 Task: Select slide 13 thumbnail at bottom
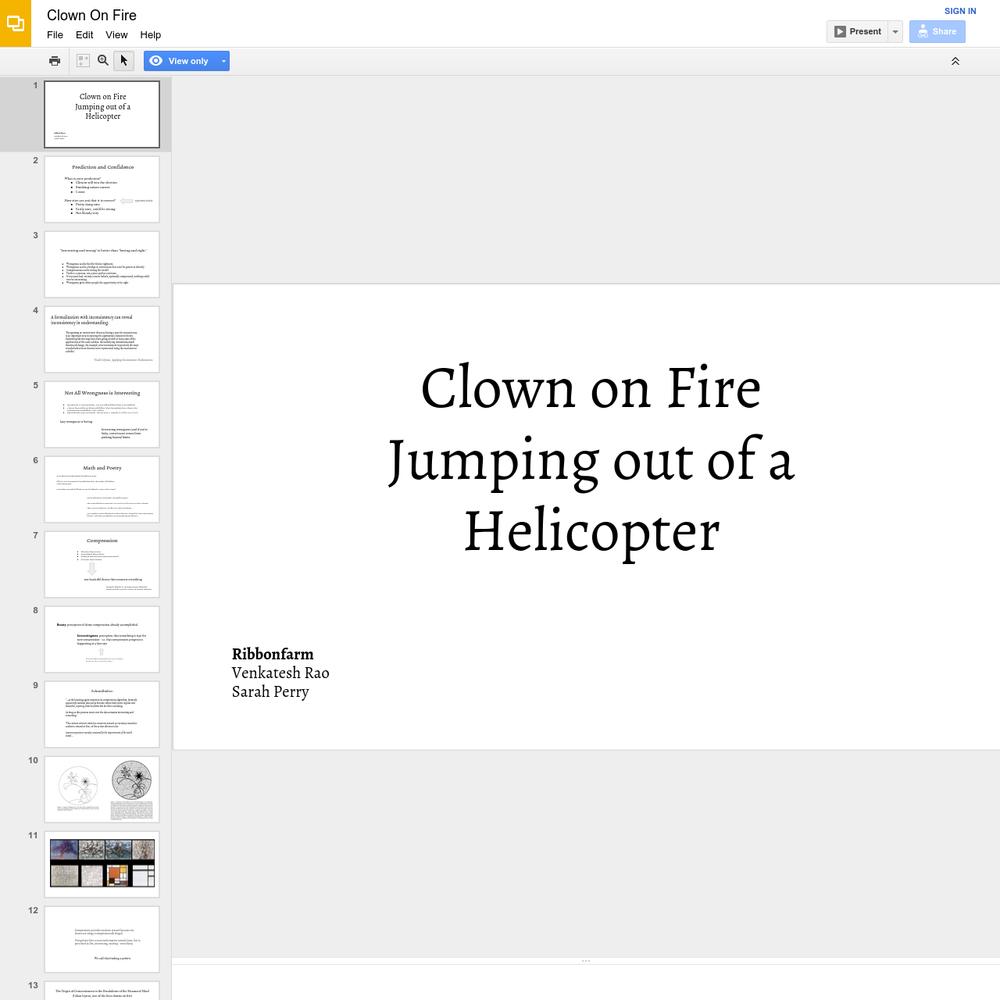pos(102,990)
